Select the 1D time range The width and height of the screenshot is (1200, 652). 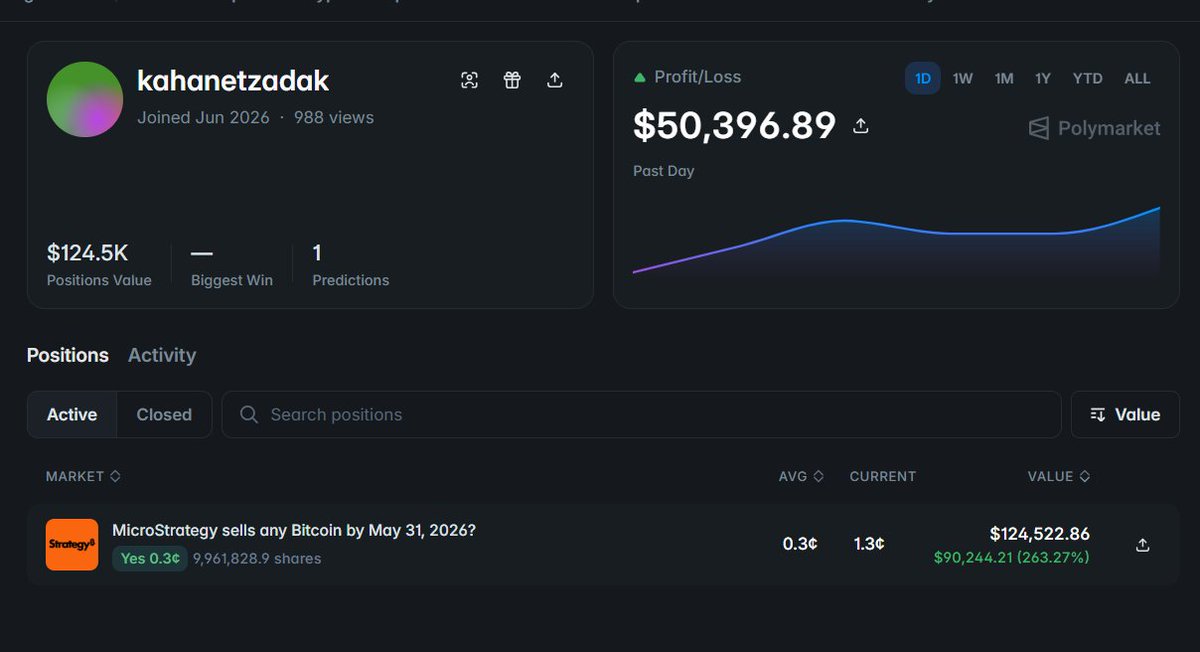pyautogui.click(x=923, y=78)
